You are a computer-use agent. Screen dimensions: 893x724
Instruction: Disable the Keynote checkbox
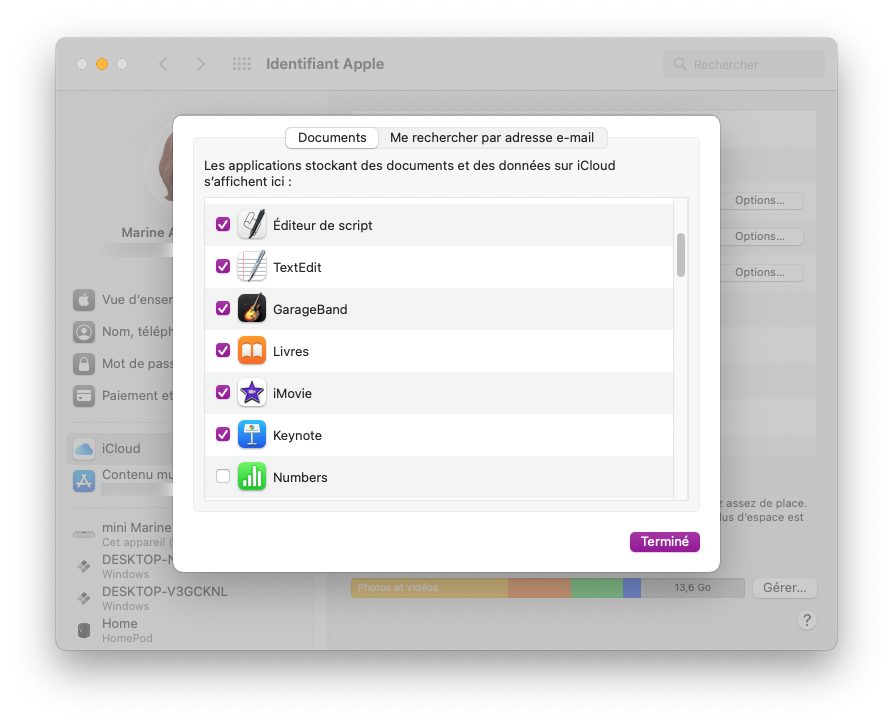click(x=223, y=435)
